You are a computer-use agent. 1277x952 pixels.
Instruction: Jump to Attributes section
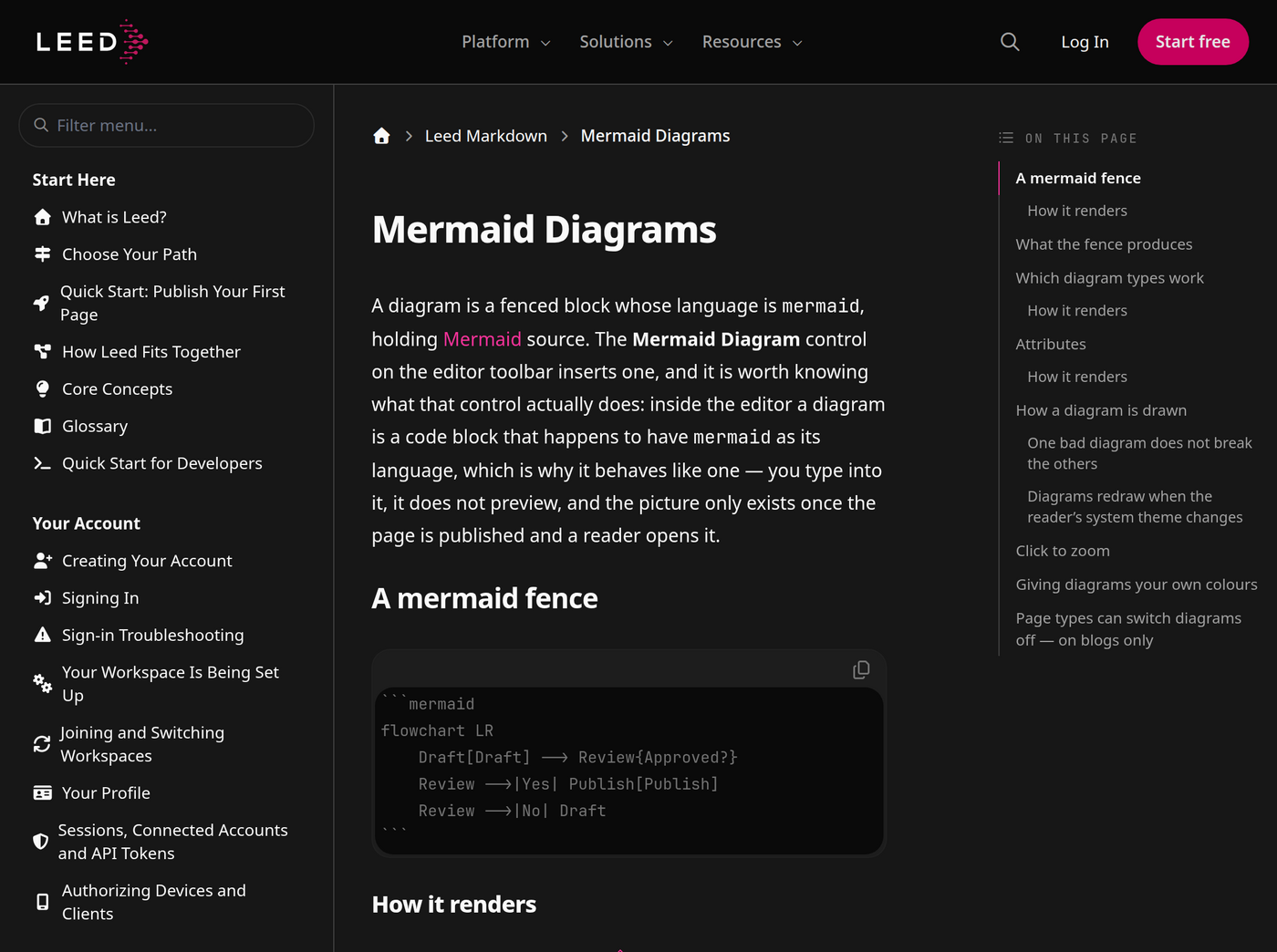[x=1051, y=344]
